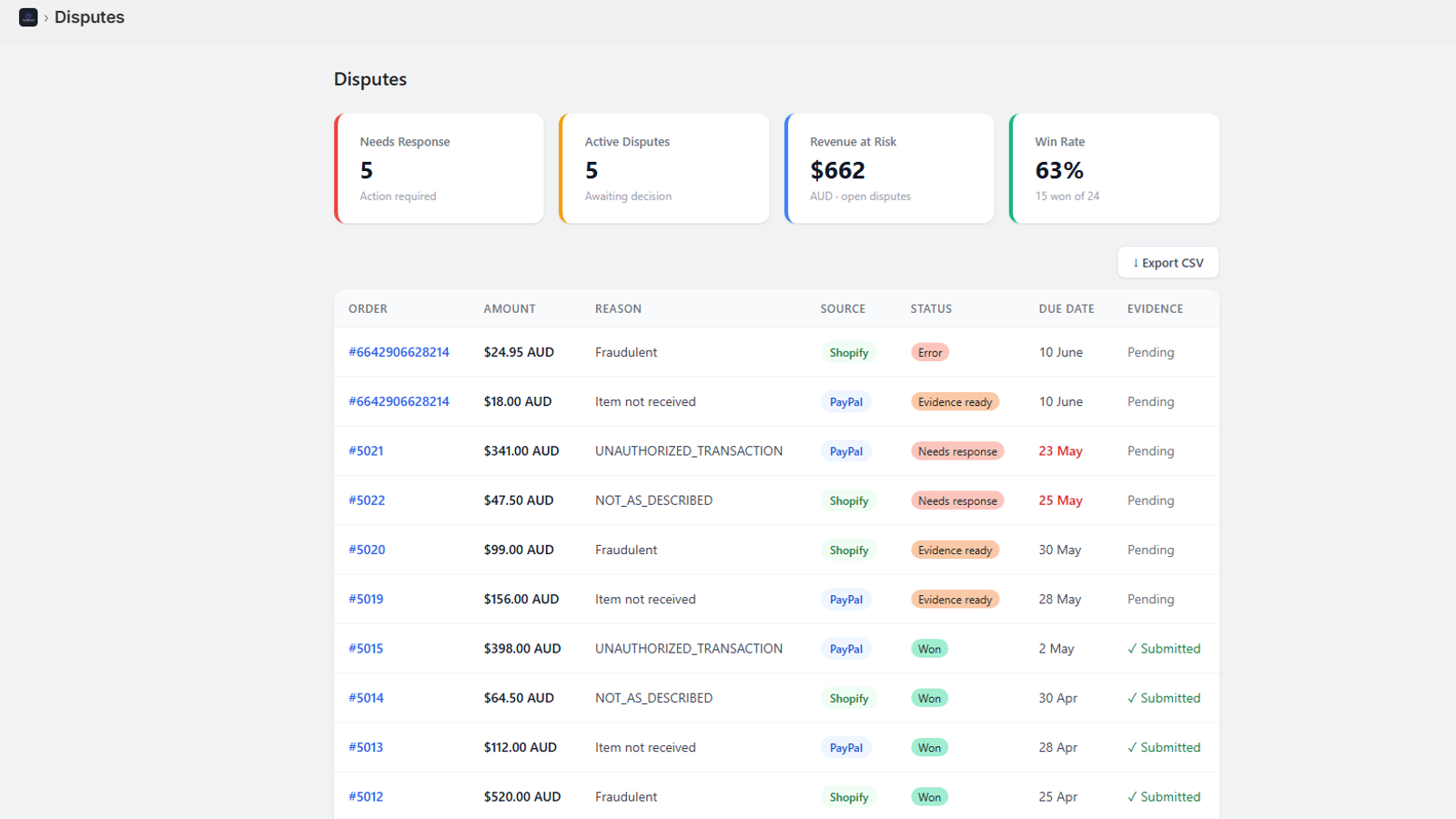Click the app logo icon in breadcrumb
This screenshot has width=1456, height=819.
28,17
